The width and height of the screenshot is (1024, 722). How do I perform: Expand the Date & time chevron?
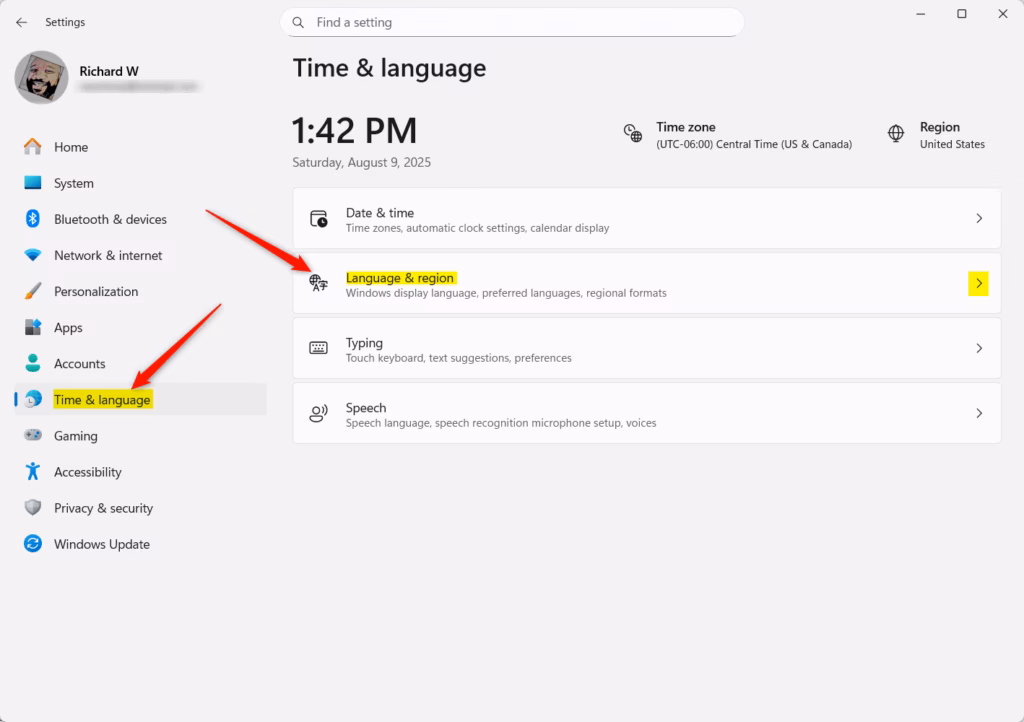pos(978,218)
